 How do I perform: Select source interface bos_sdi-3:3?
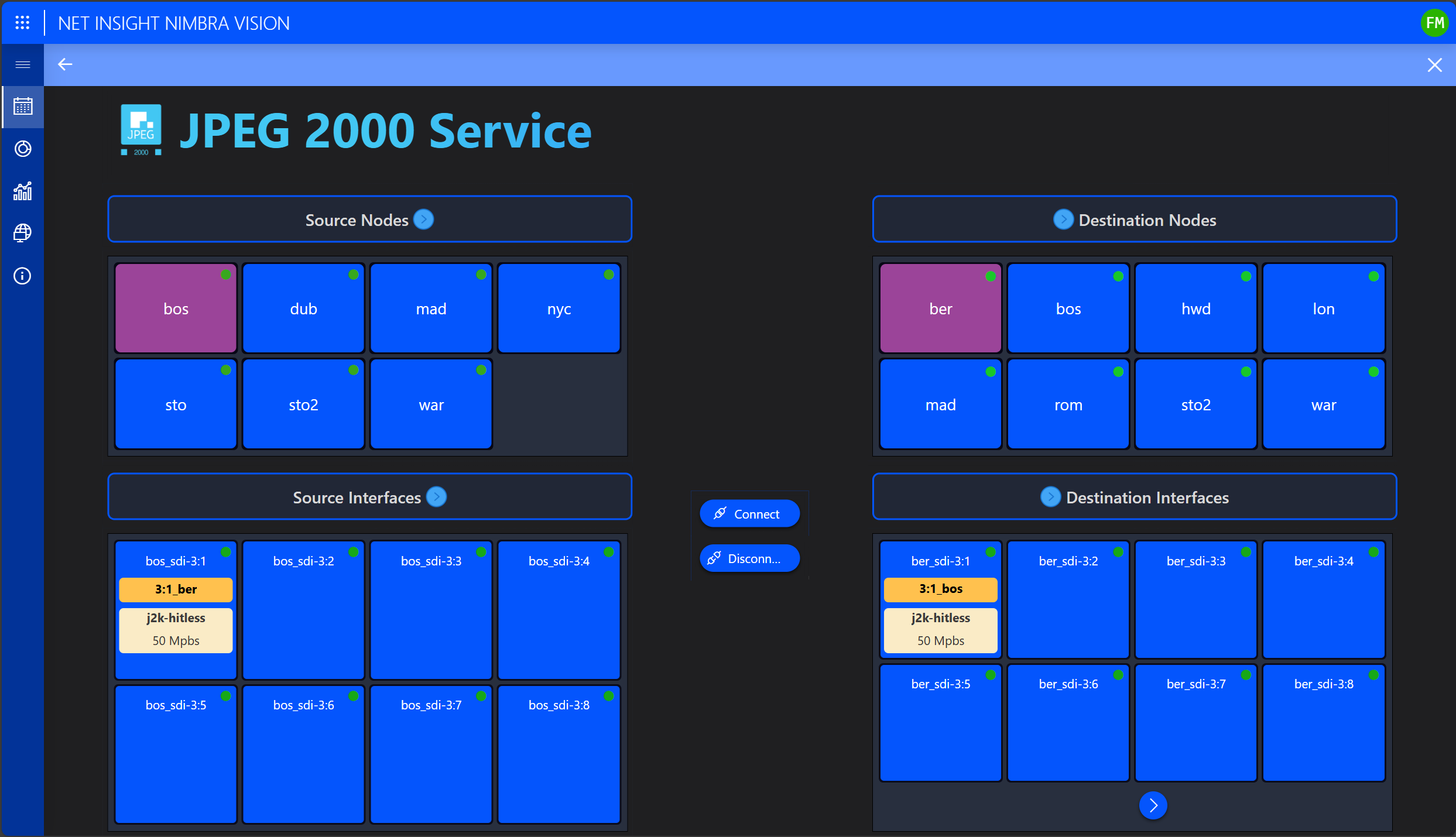[431, 610]
